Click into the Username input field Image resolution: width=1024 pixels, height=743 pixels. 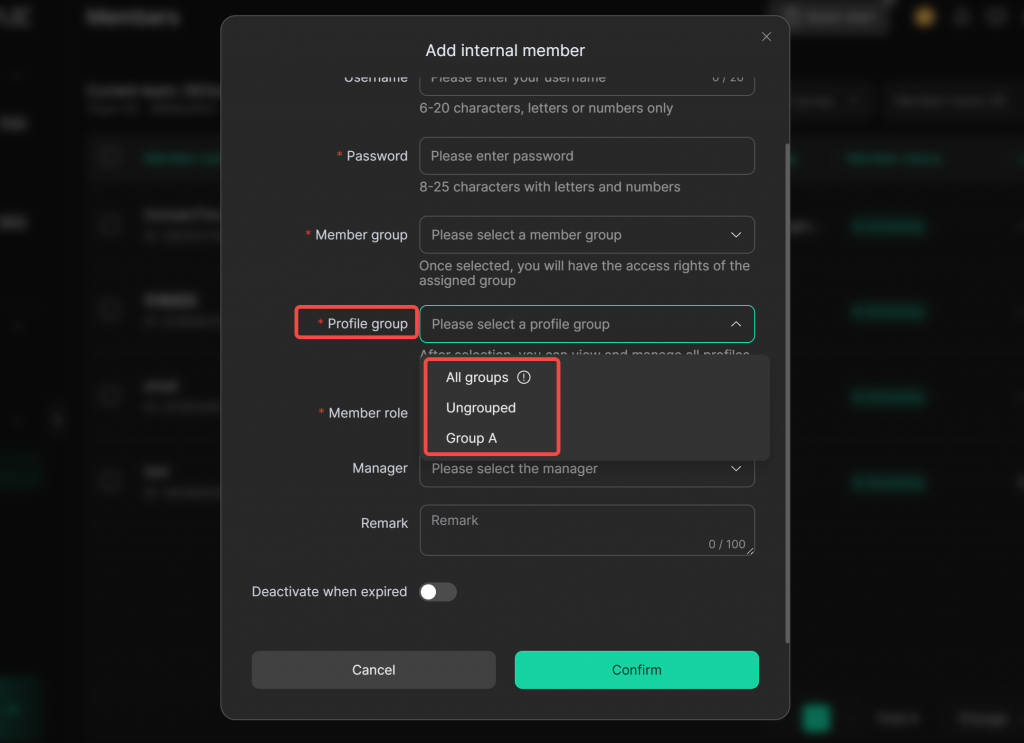pyautogui.click(x=560, y=79)
